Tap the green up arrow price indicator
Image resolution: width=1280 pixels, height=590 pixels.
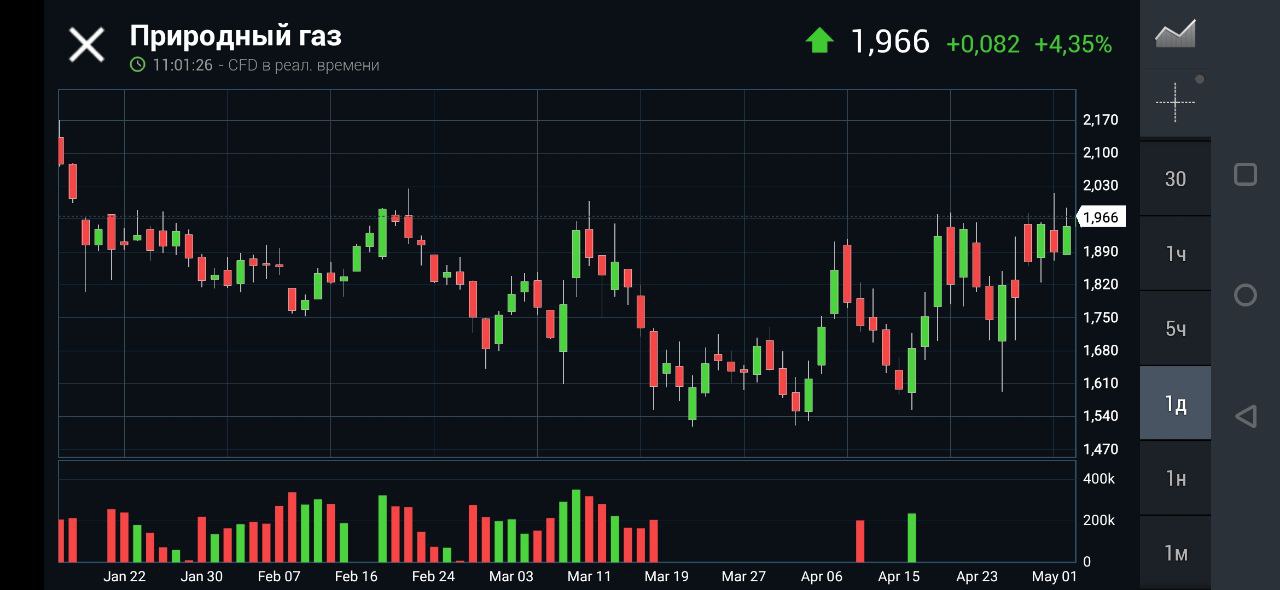[x=819, y=41]
